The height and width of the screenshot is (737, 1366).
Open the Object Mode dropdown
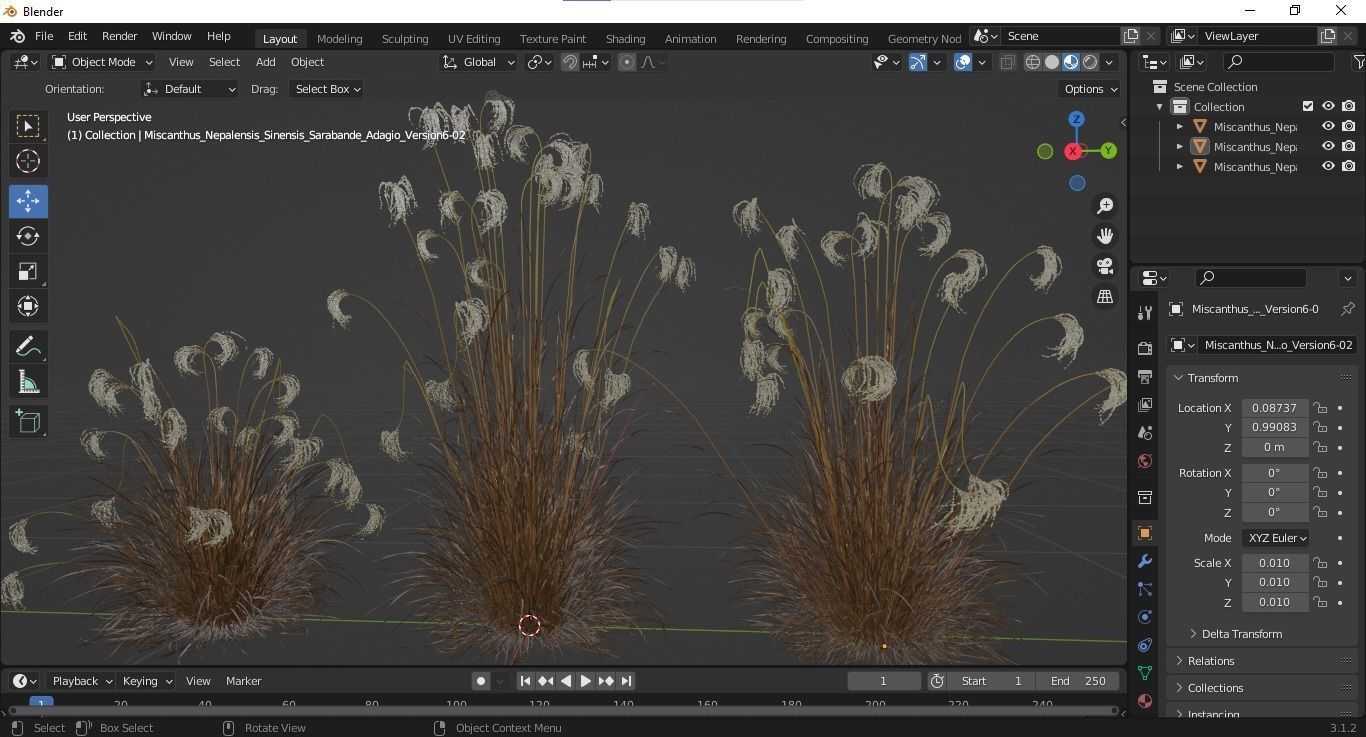point(102,62)
